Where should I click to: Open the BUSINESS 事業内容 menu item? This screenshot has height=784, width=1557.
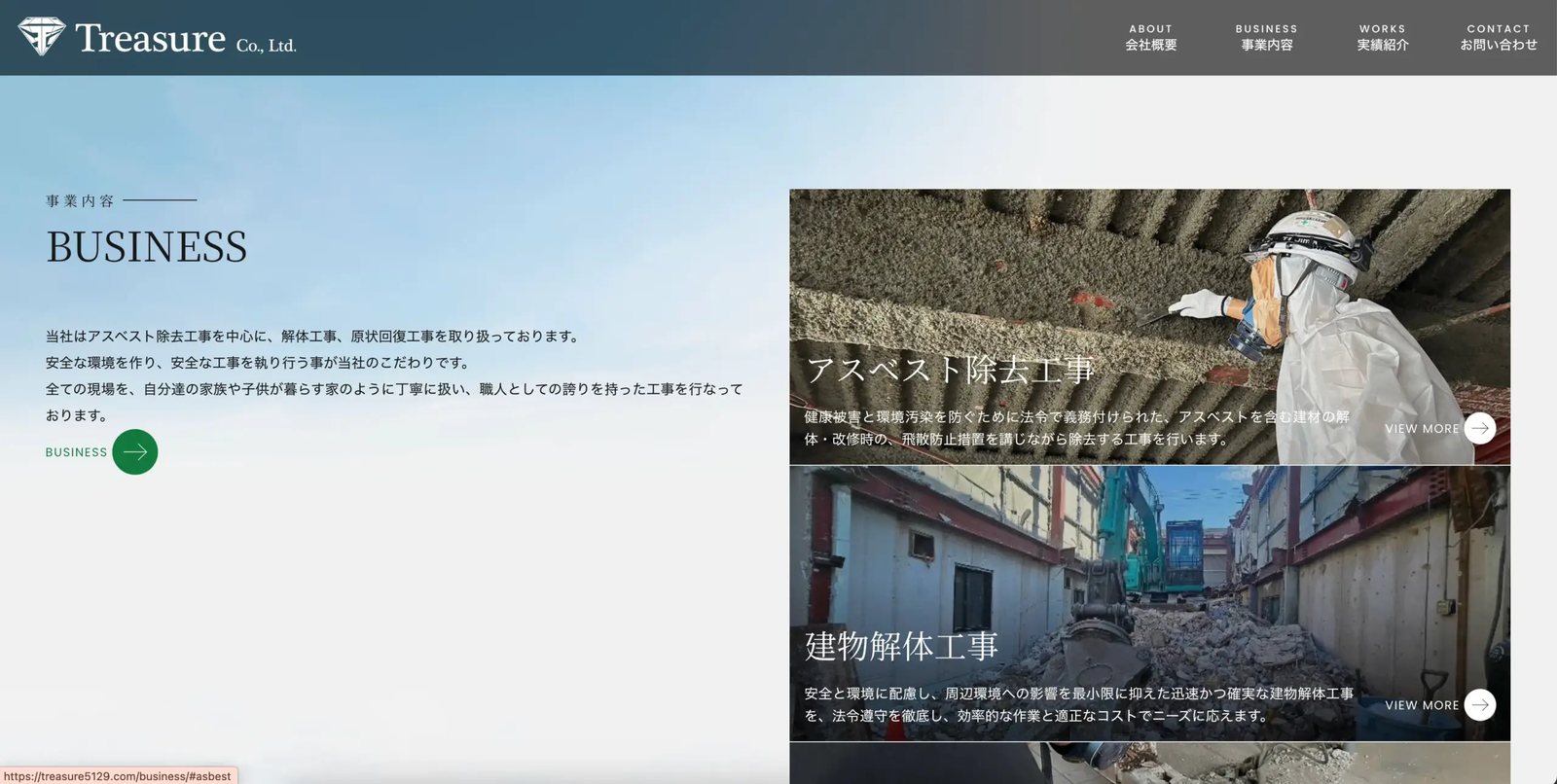[x=1267, y=38]
